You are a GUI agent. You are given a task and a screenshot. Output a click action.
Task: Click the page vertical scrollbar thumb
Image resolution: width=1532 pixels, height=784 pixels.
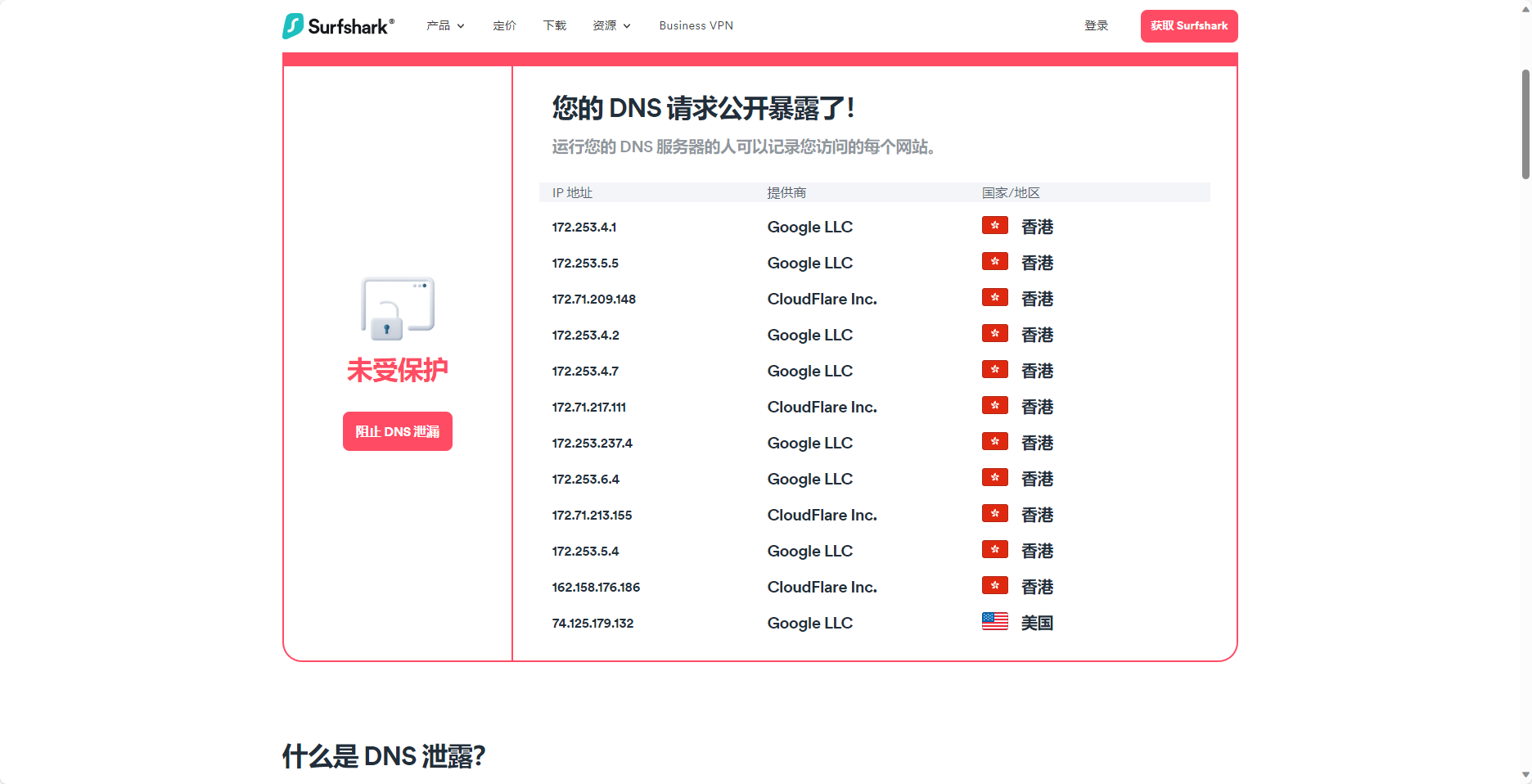click(x=1525, y=124)
